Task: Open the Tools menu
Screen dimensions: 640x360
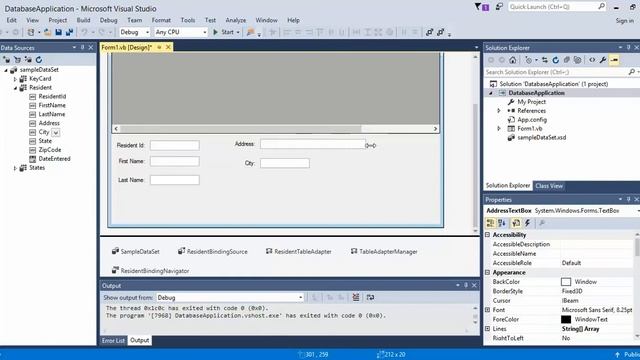Action: point(188,20)
